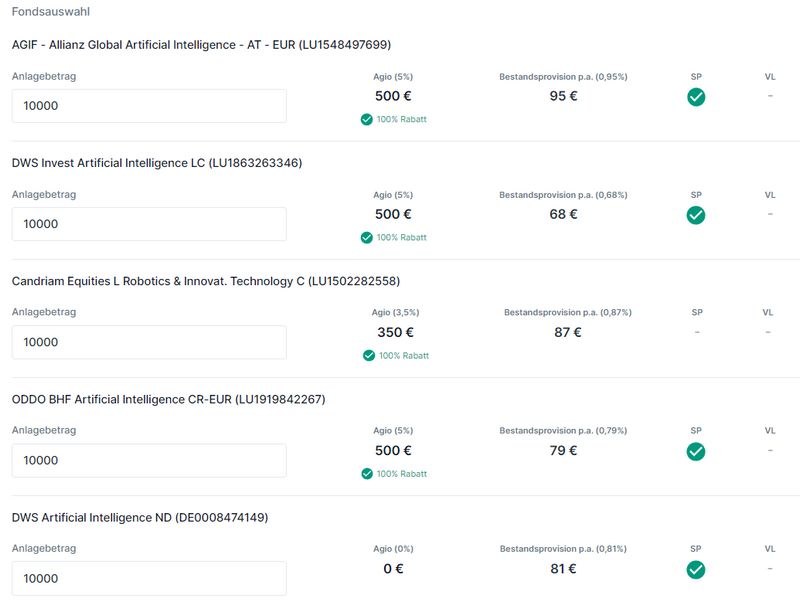The image size is (800, 609).
Task: Click 100% Rabatt check icon under ODDO BHF Agio
Action: pos(367,473)
